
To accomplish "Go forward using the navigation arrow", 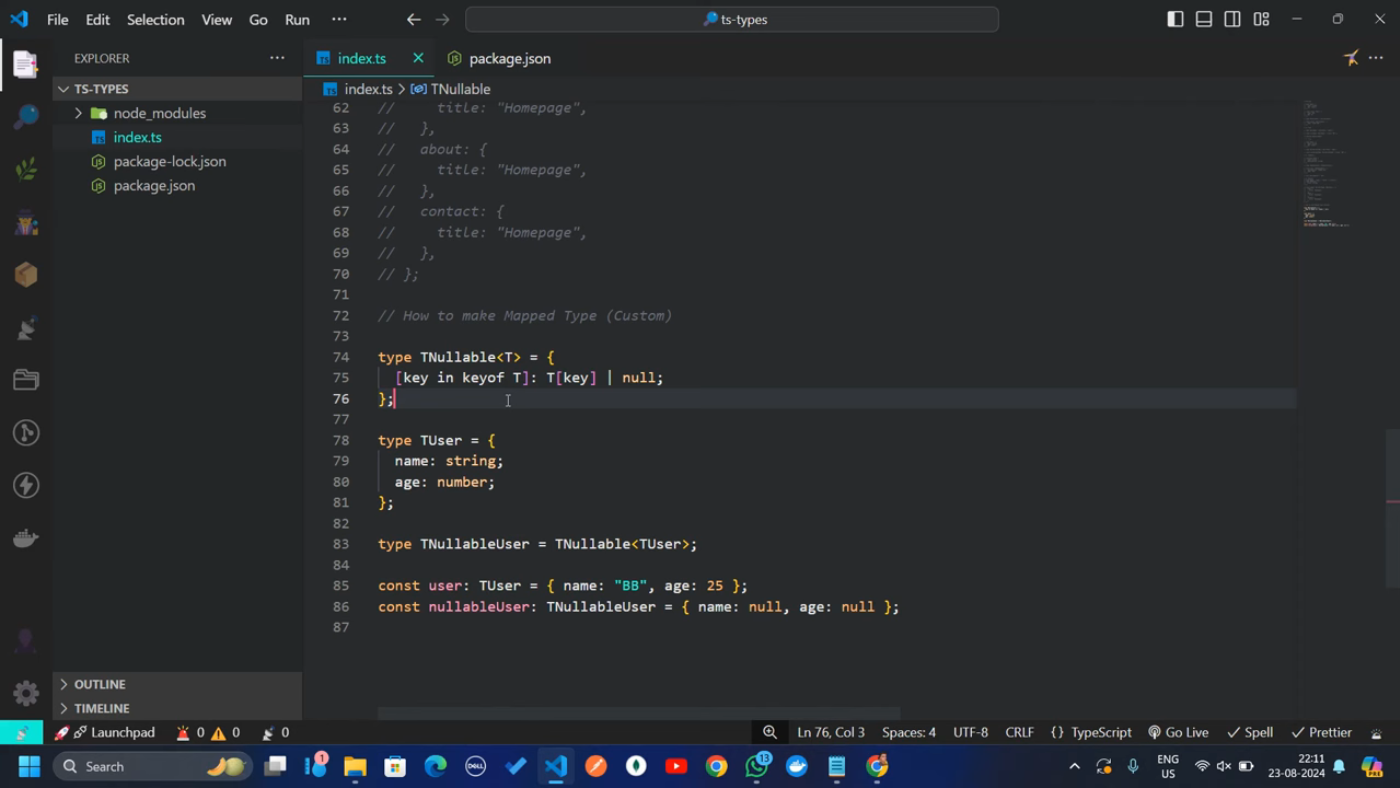I will pyautogui.click(x=443, y=19).
